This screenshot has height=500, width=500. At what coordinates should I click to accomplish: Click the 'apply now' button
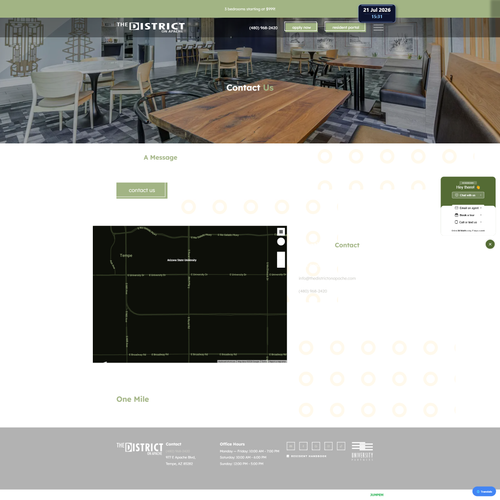pos(301,27)
